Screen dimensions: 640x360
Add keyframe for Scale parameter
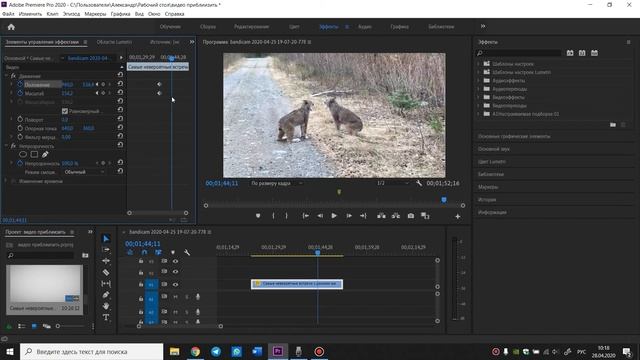tap(103, 93)
